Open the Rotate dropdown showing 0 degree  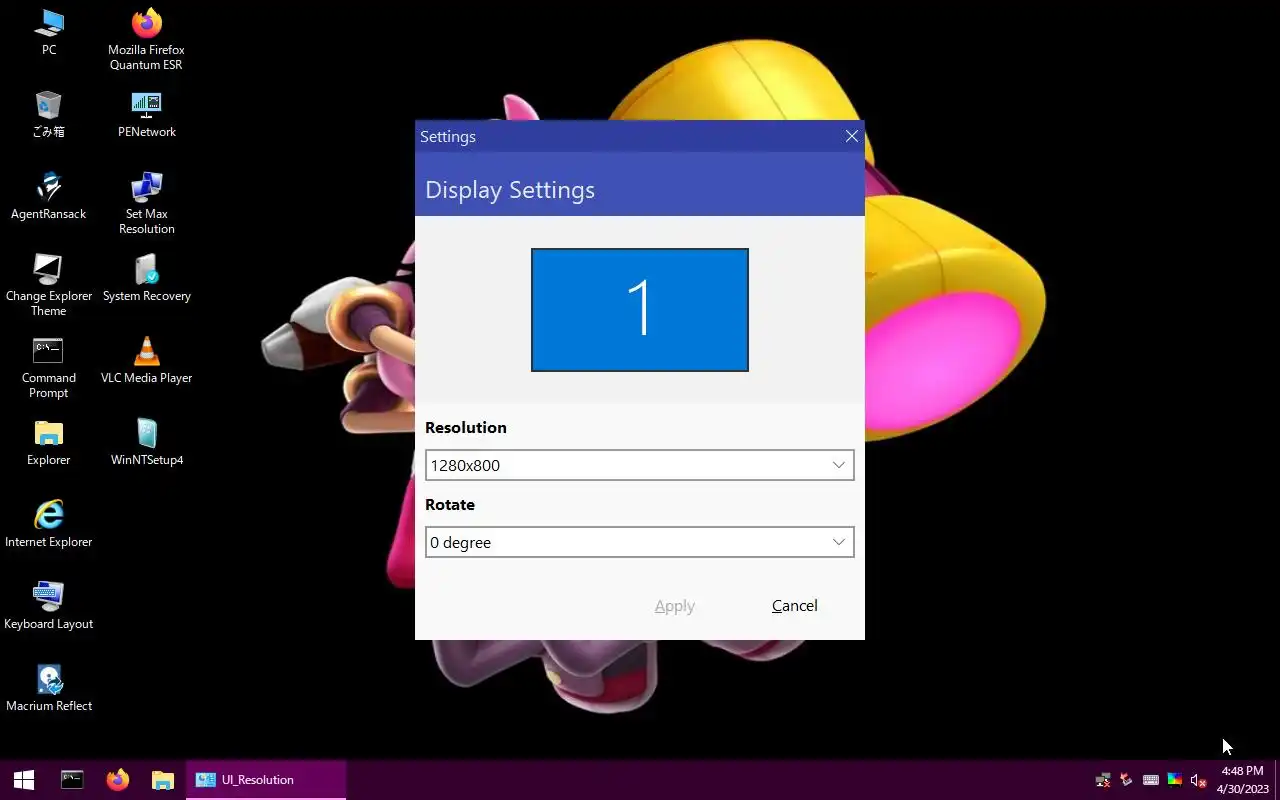[640, 542]
